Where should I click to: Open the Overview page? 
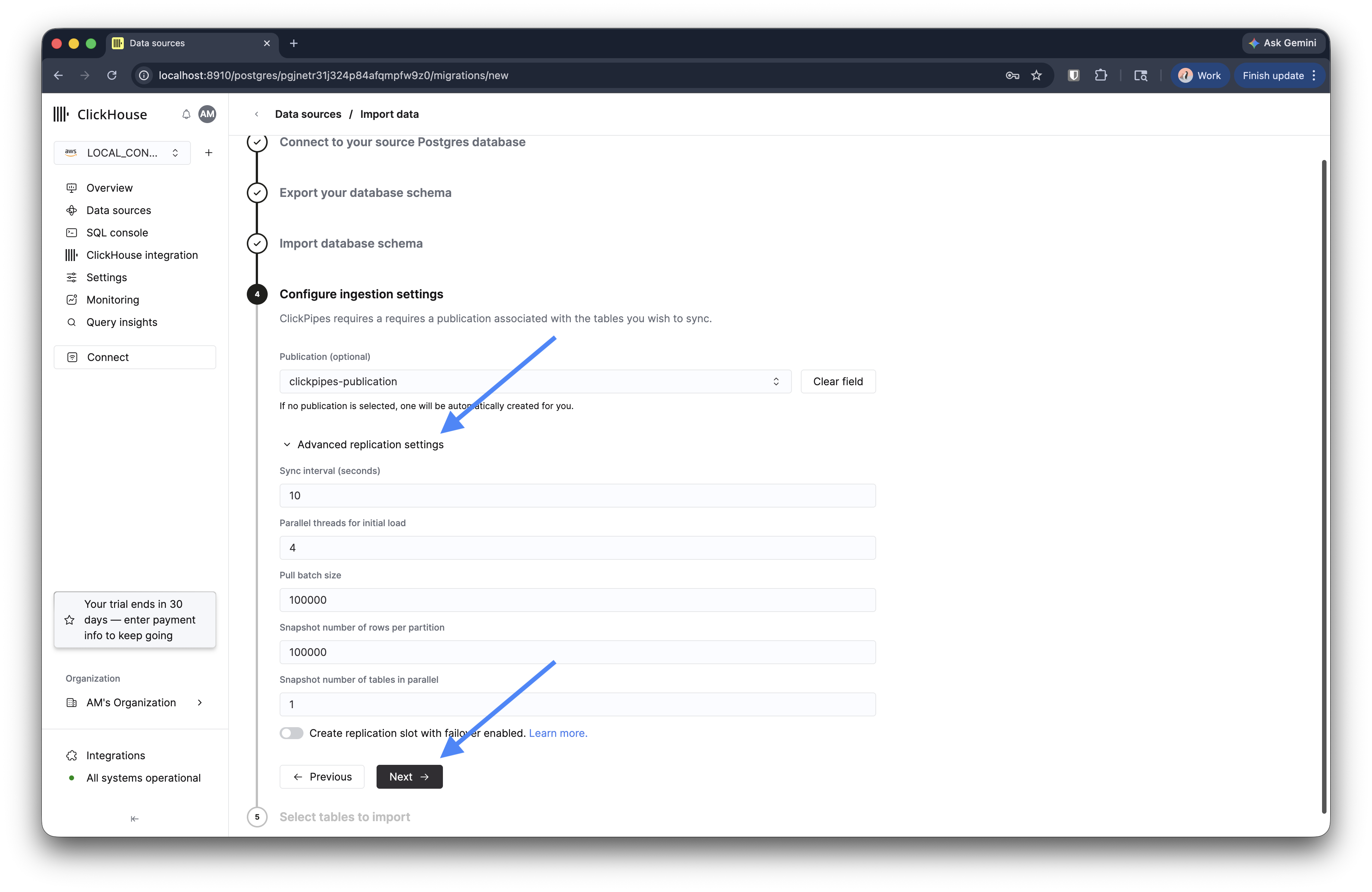tap(110, 188)
